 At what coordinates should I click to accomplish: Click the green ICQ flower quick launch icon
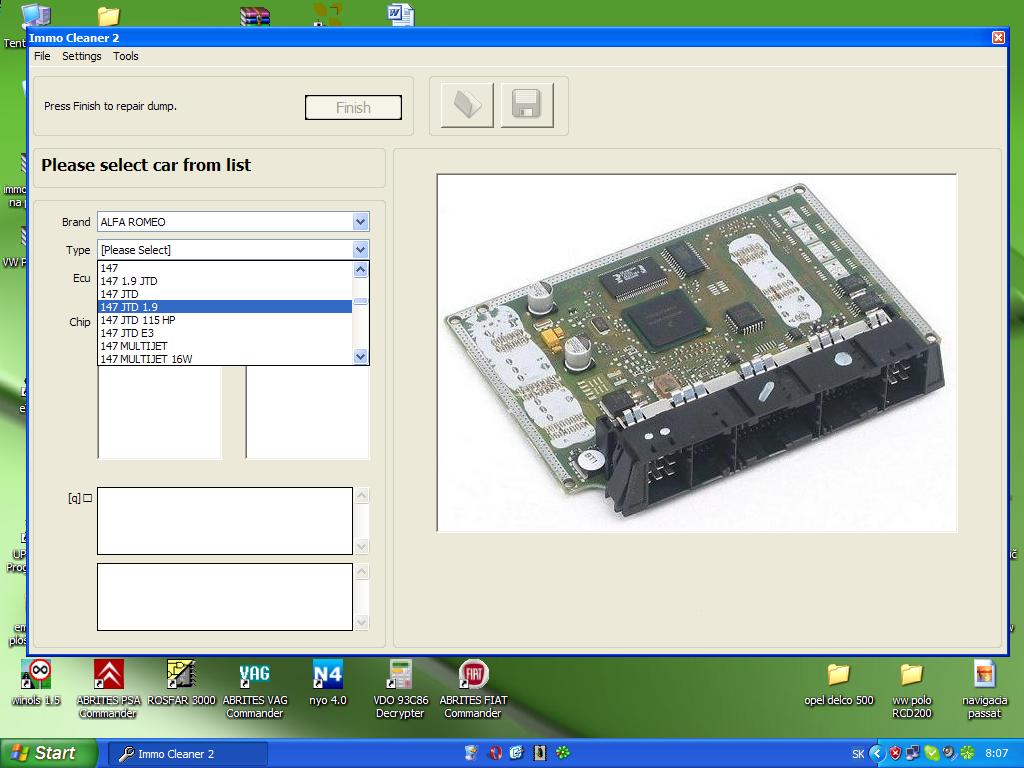click(562, 753)
